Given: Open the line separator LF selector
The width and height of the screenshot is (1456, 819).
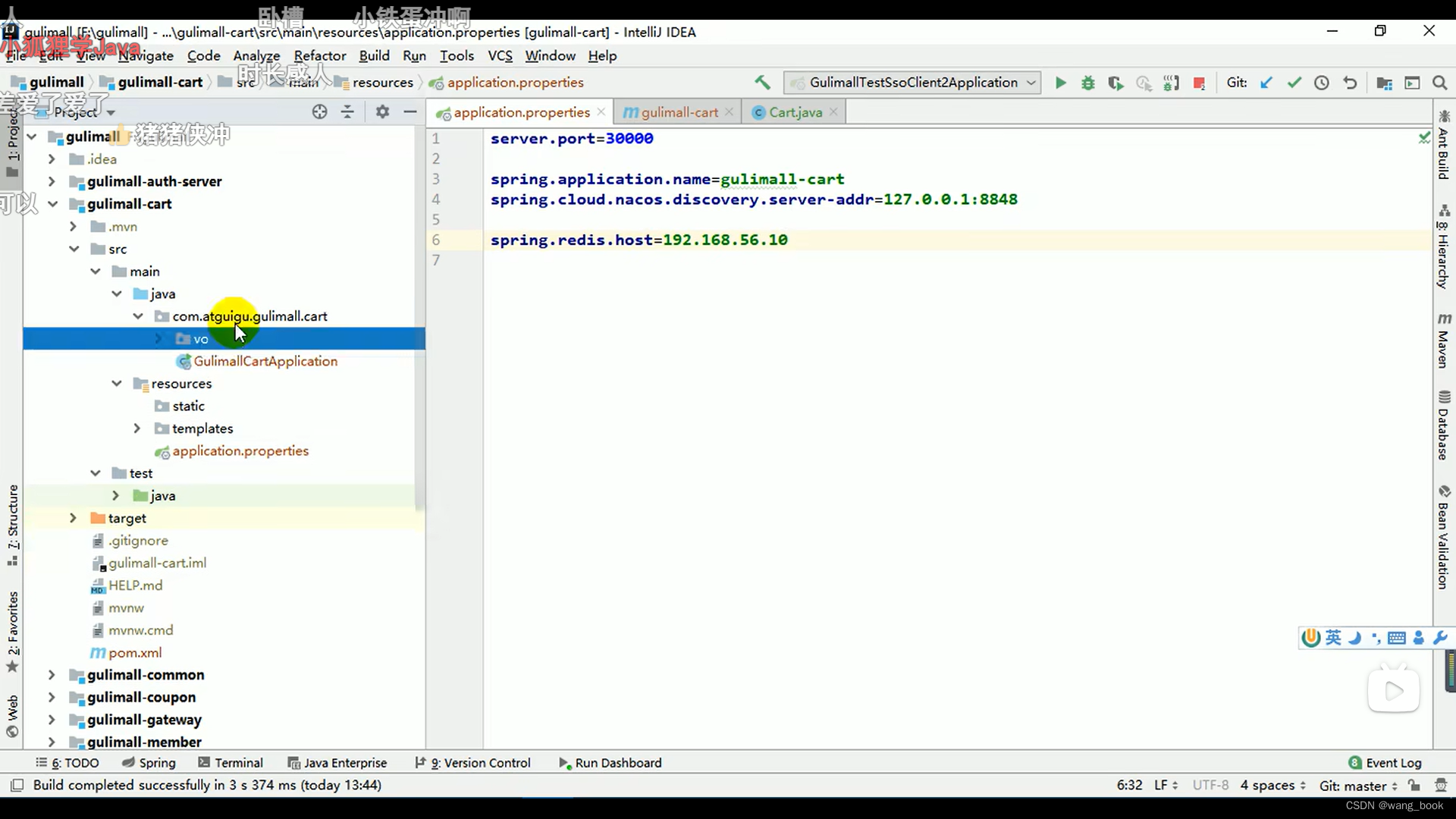Looking at the screenshot, I should tap(1166, 785).
